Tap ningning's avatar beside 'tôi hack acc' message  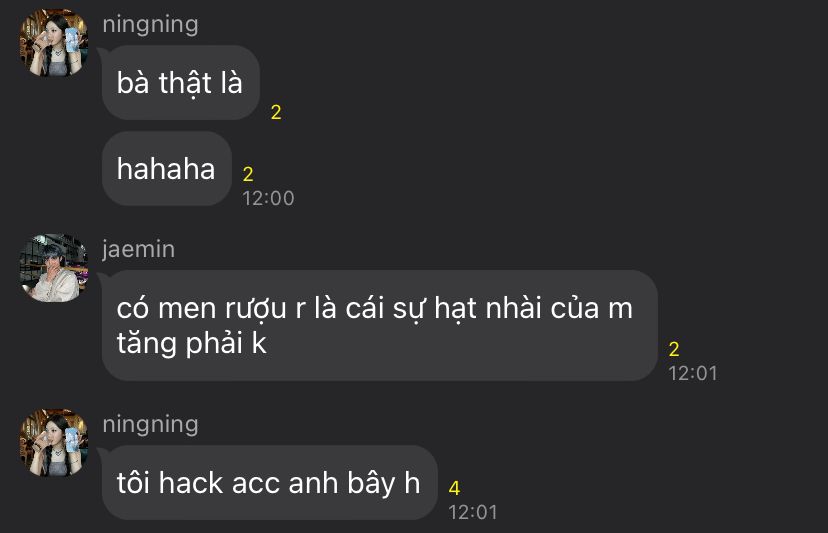(x=54, y=443)
